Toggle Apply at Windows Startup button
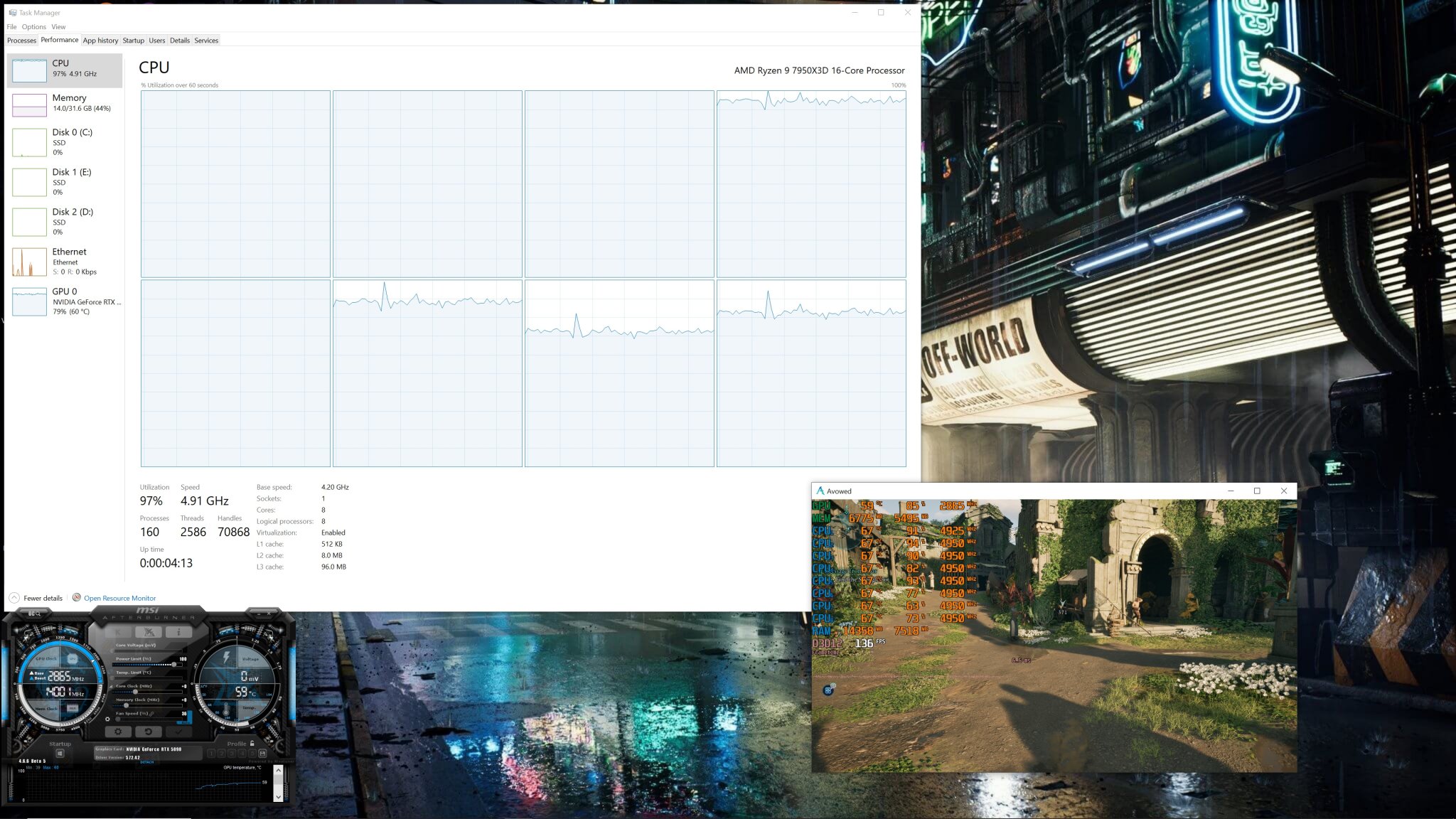 pos(60,754)
